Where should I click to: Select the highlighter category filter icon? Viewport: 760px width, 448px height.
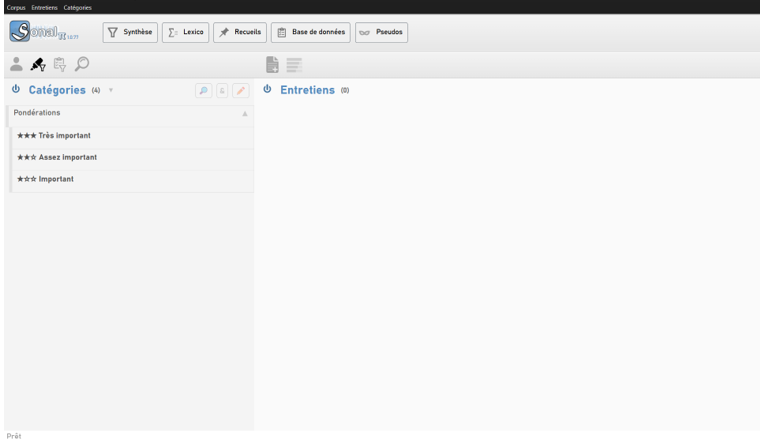[38, 64]
